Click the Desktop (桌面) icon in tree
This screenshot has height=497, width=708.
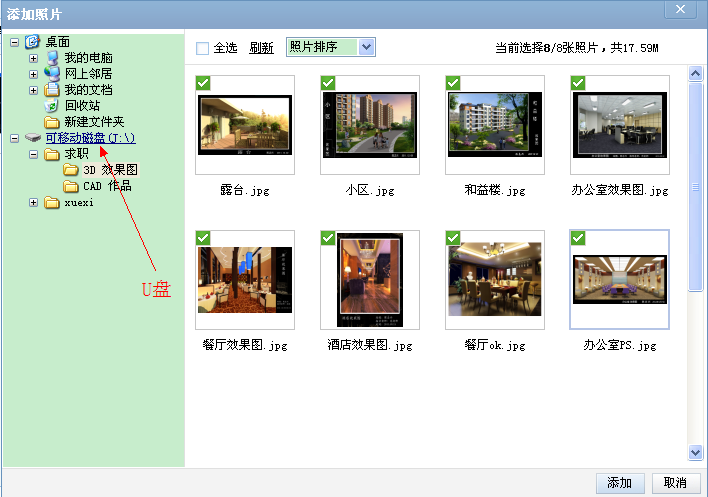pyautogui.click(x=33, y=41)
